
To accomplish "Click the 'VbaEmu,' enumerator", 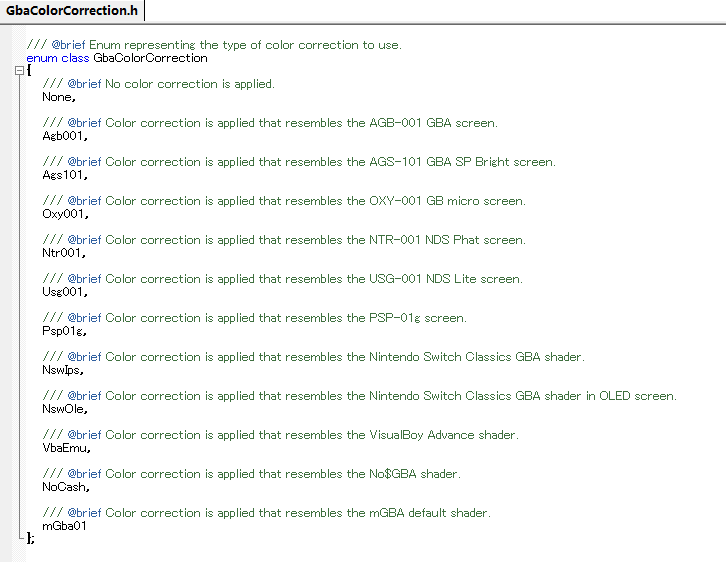I will [x=66, y=448].
